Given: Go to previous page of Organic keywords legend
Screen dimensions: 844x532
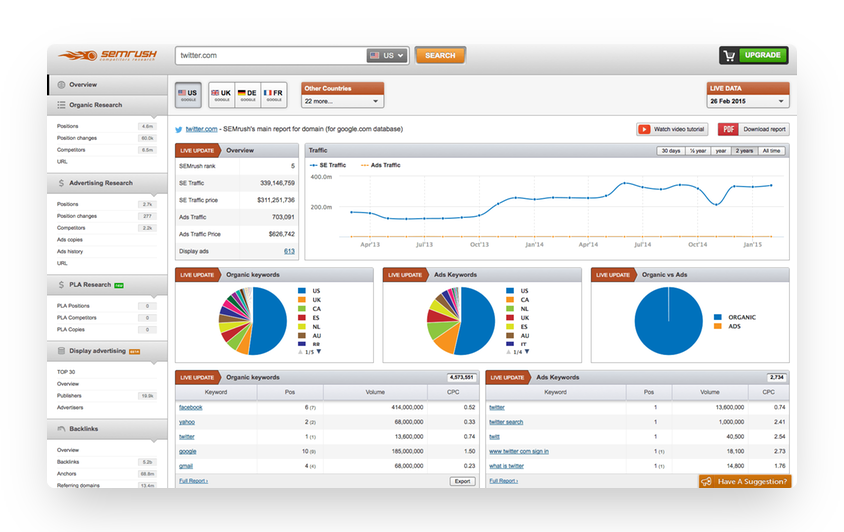Looking at the screenshot, I should pos(300,352).
